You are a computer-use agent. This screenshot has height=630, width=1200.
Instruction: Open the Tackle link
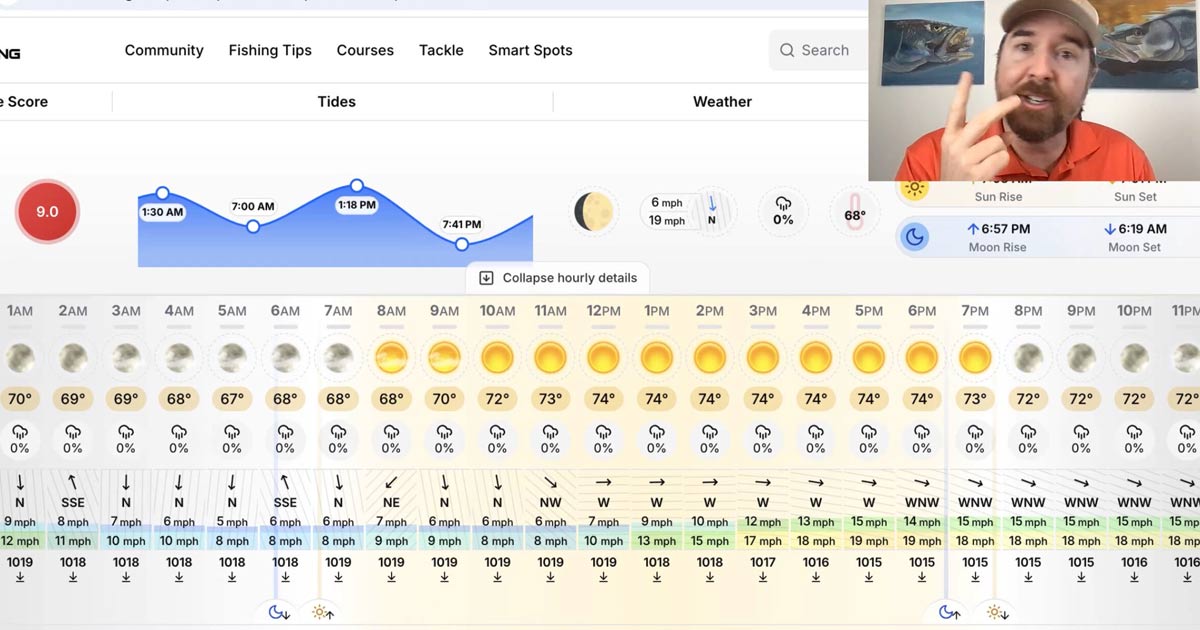441,50
